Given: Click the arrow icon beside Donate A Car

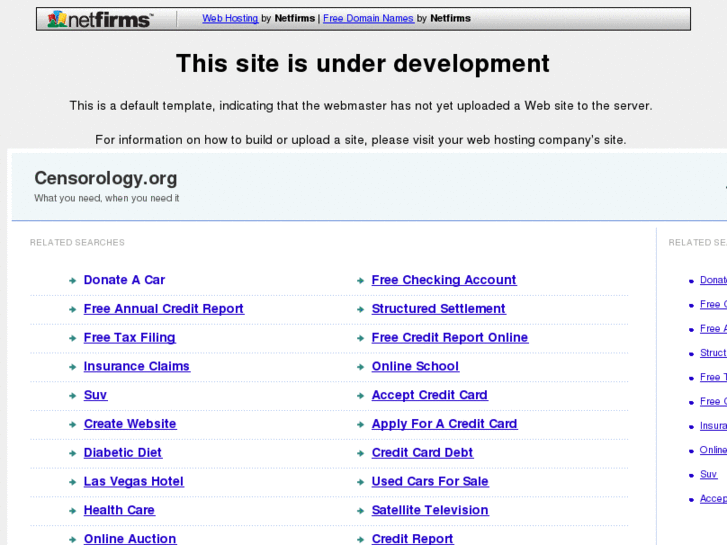Looking at the screenshot, I should pyautogui.click(x=72, y=281).
